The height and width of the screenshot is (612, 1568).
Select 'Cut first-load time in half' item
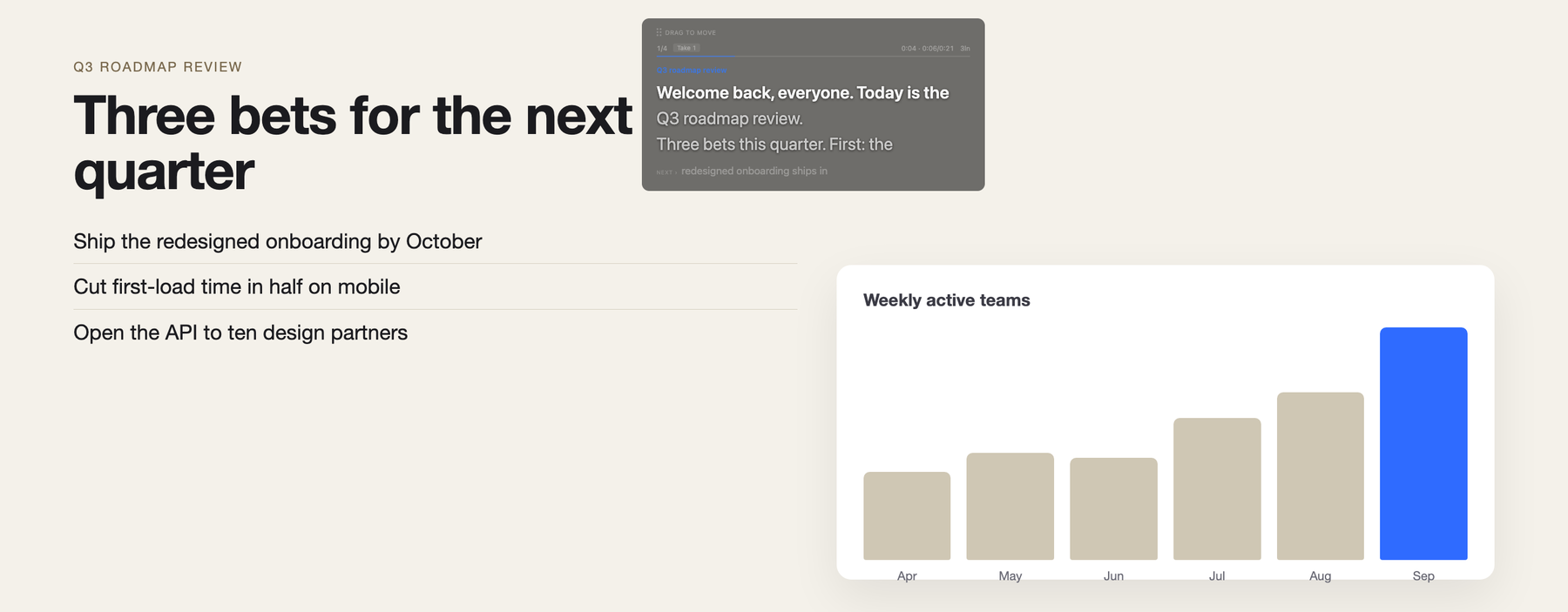pyautogui.click(x=436, y=286)
